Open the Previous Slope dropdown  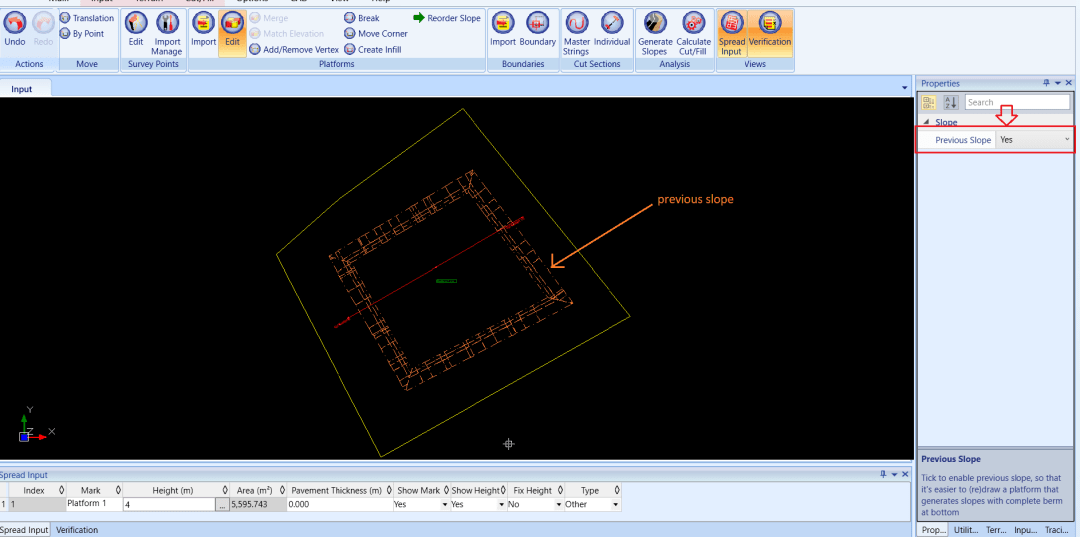coord(1067,140)
